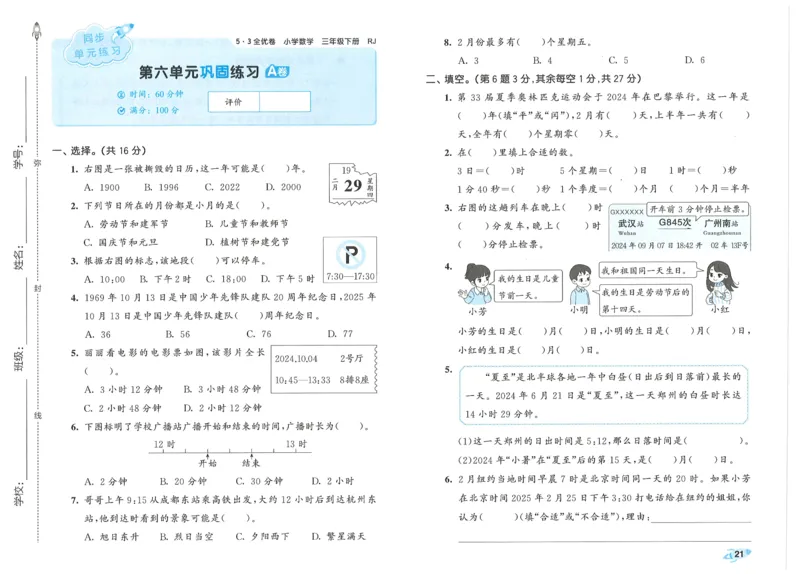Select option B. 儿童节和教师节
The height and width of the screenshot is (574, 800).
[246, 224]
